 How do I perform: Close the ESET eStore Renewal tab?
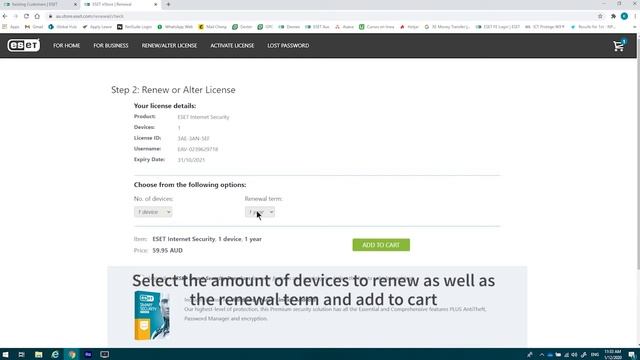(x=156, y=4)
